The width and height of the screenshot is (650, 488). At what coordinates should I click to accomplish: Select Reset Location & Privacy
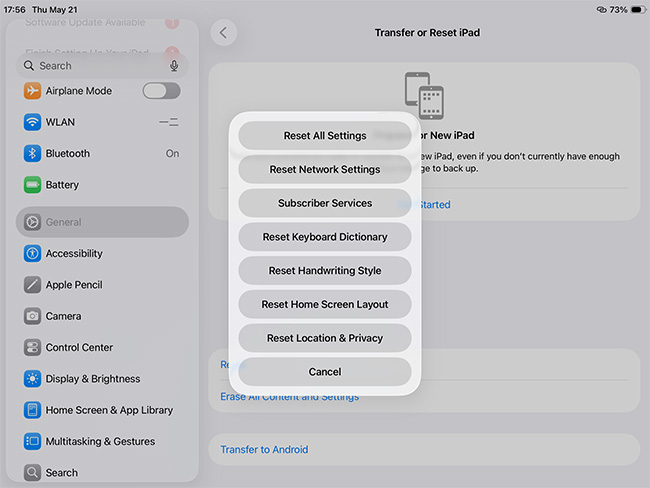[325, 338]
